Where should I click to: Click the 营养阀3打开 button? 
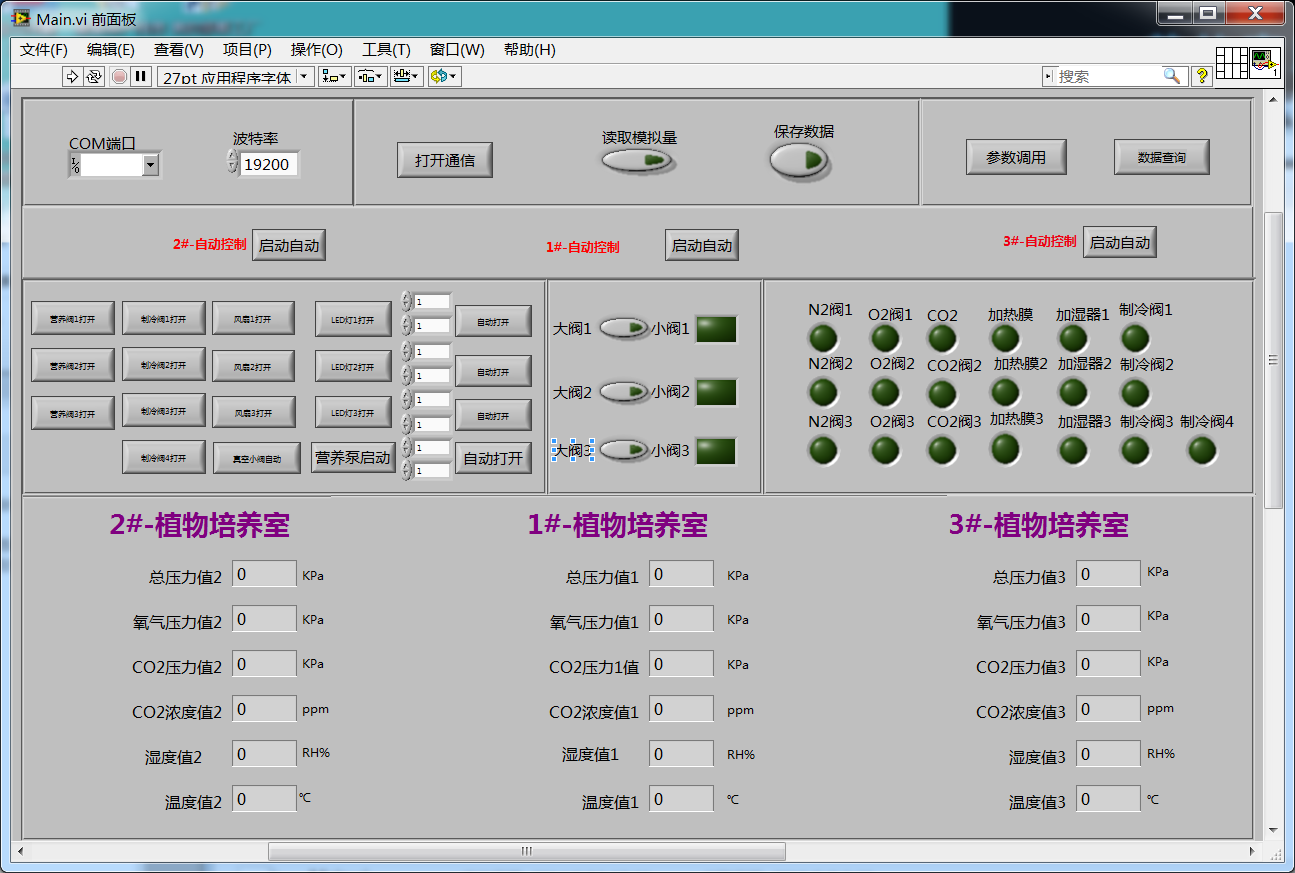(72, 413)
